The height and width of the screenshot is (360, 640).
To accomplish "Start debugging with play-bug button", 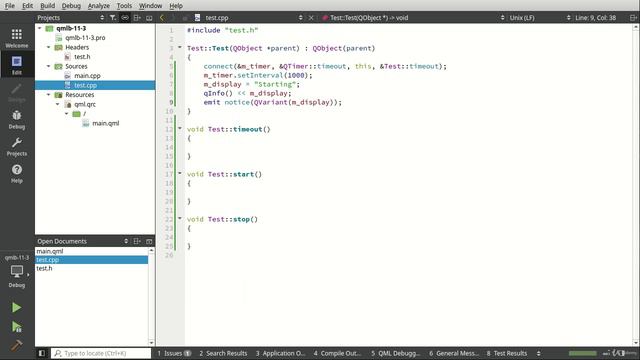I will (16, 326).
